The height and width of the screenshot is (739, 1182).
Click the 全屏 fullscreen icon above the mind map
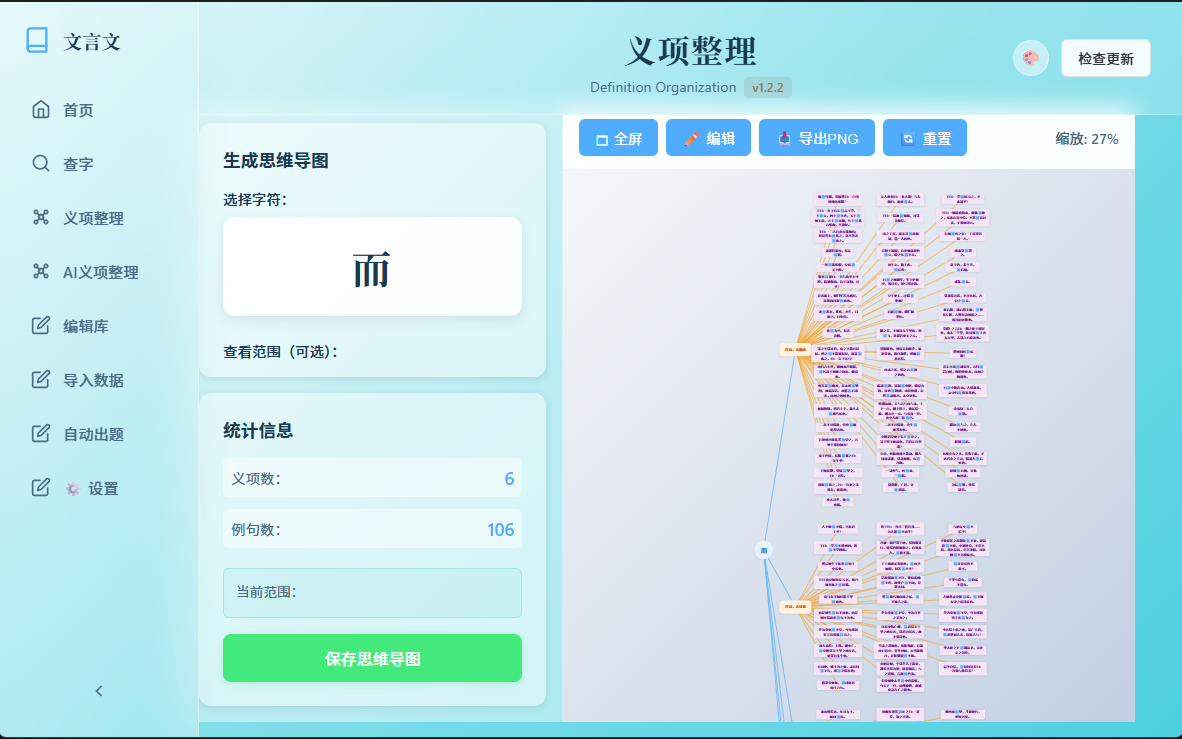coord(601,137)
